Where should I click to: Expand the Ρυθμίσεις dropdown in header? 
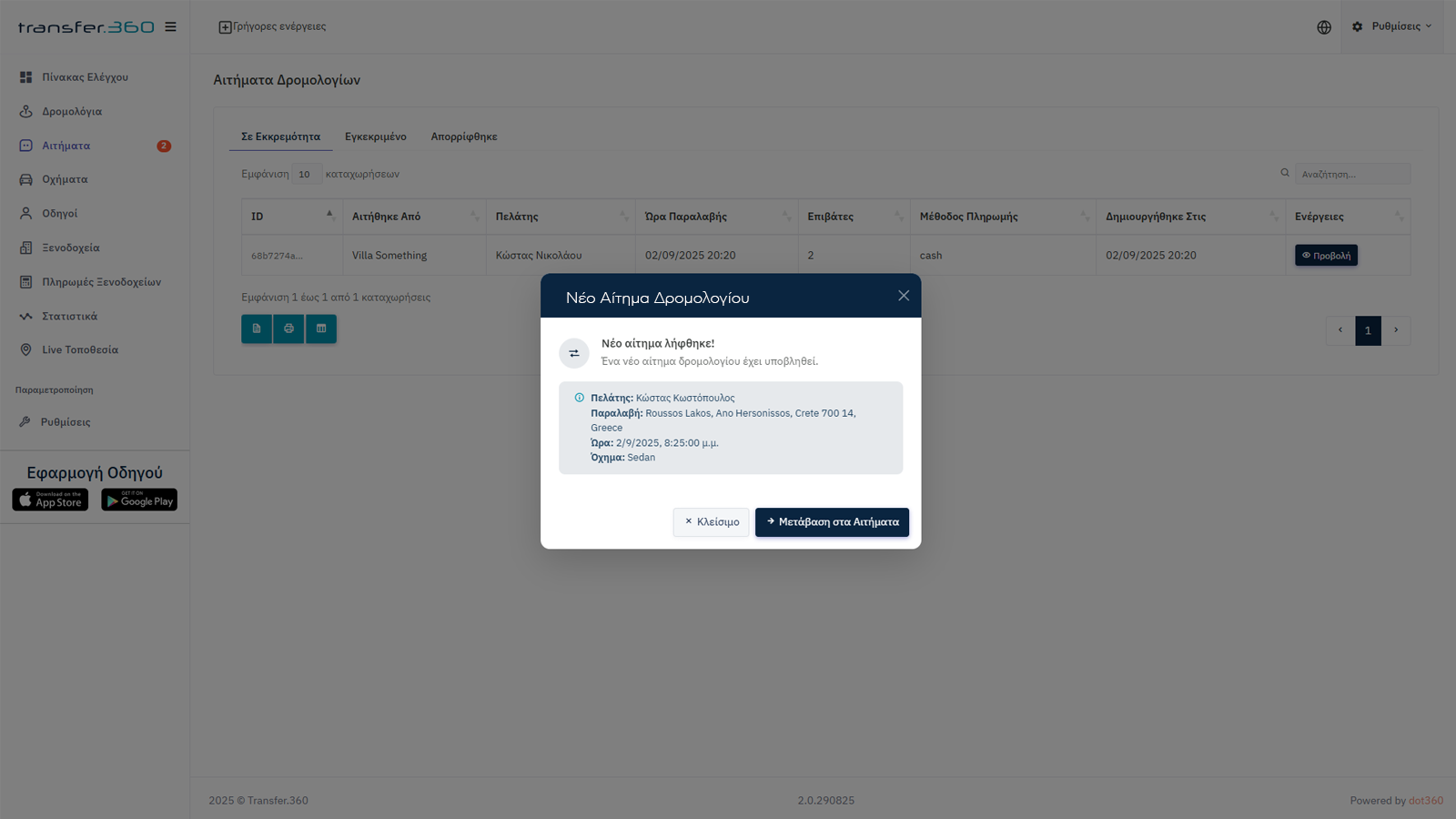coord(1392,27)
